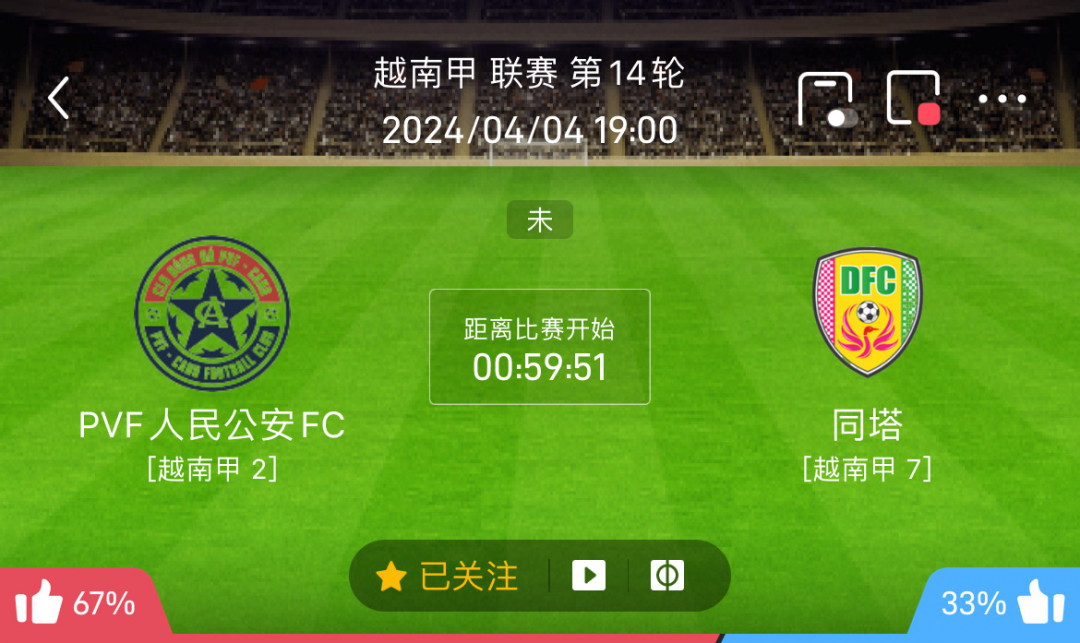Image resolution: width=1080 pixels, height=643 pixels.
Task: Open the 同塔 team page
Action: (x=867, y=424)
